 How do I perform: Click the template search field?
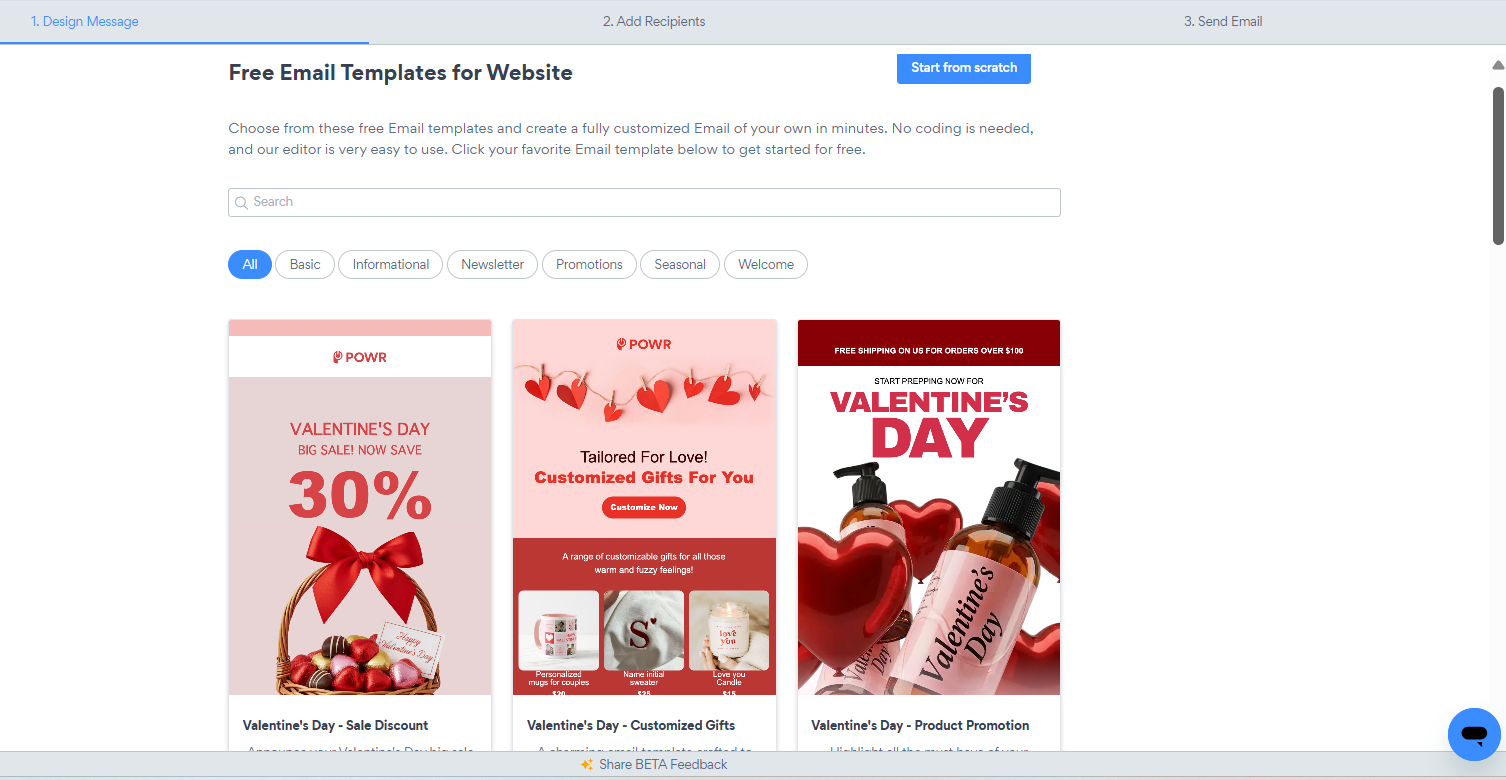[644, 202]
